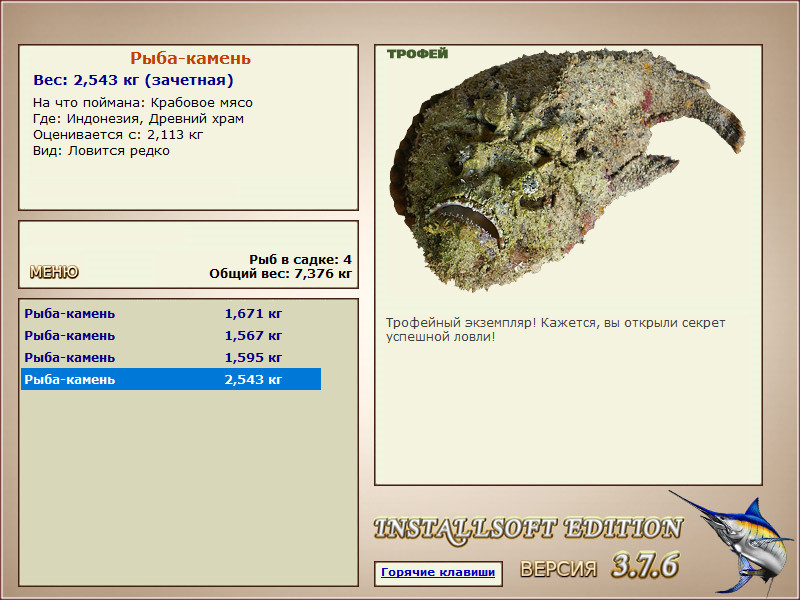Open the Горячие клавиши link

pyautogui.click(x=438, y=572)
